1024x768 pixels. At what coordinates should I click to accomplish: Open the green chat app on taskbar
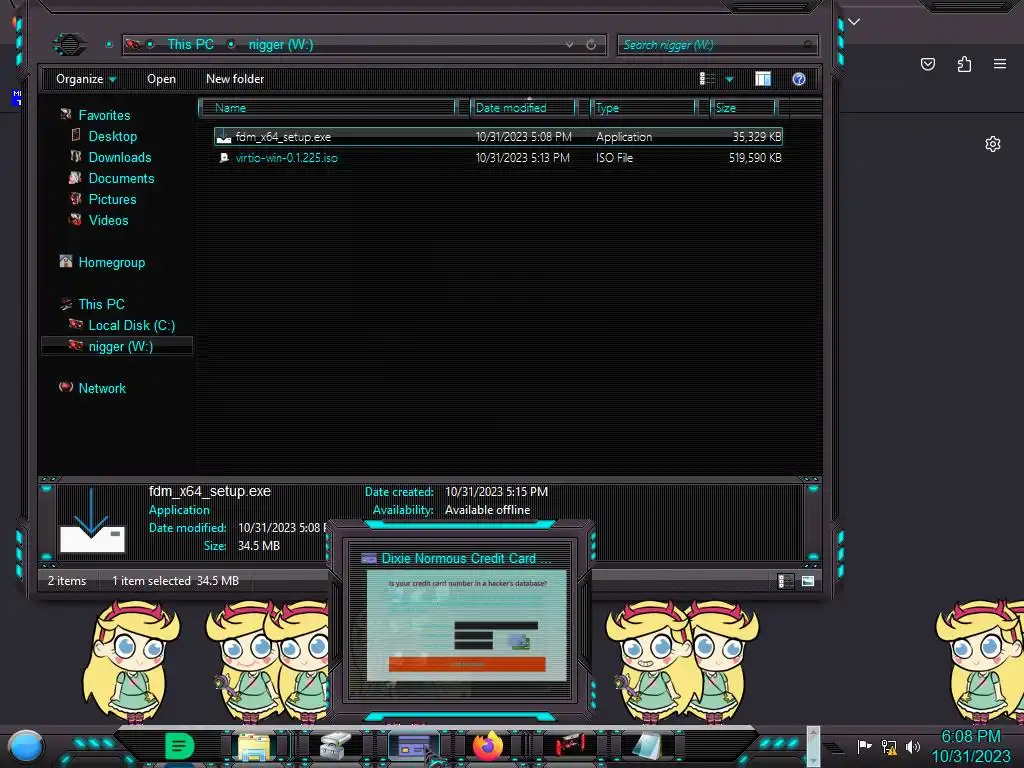click(179, 745)
